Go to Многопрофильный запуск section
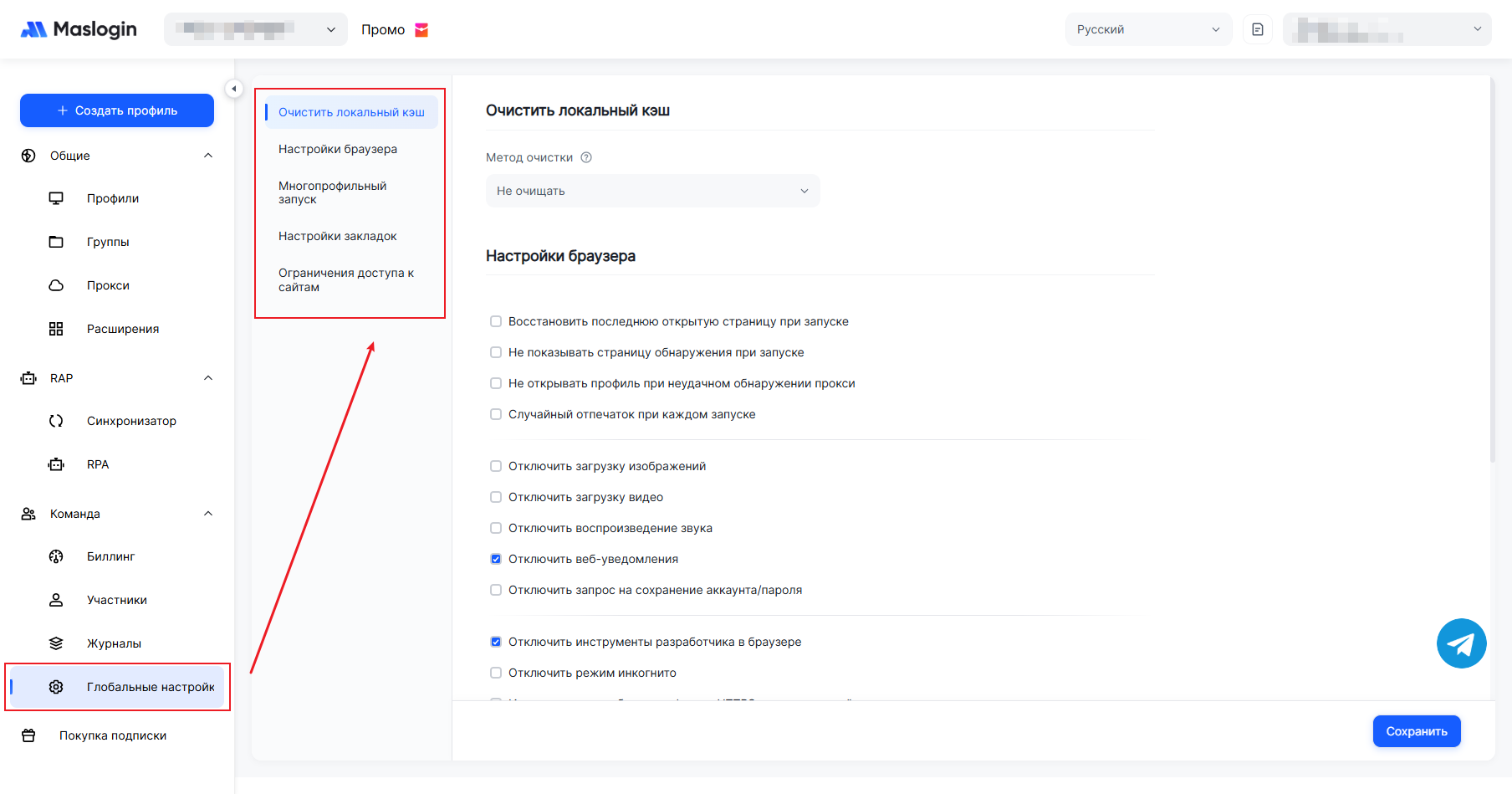This screenshot has height=794, width=1512. [x=333, y=192]
